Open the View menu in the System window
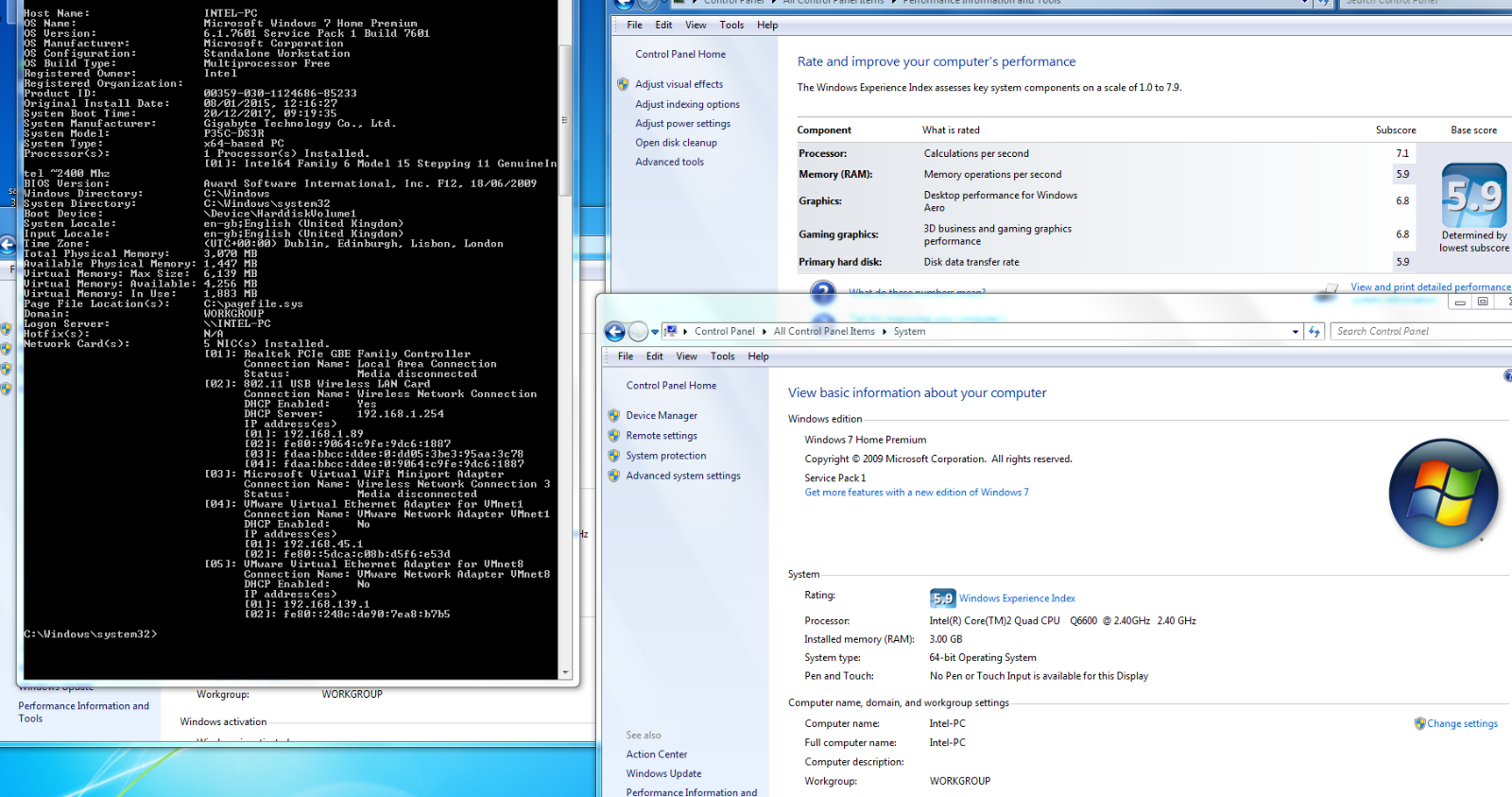 [687, 356]
